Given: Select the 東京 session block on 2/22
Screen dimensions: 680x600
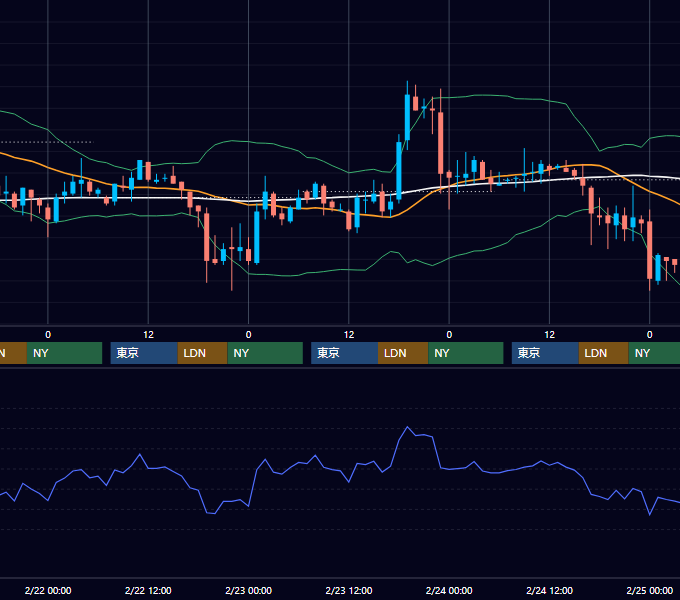Looking at the screenshot, I should click(x=144, y=353).
